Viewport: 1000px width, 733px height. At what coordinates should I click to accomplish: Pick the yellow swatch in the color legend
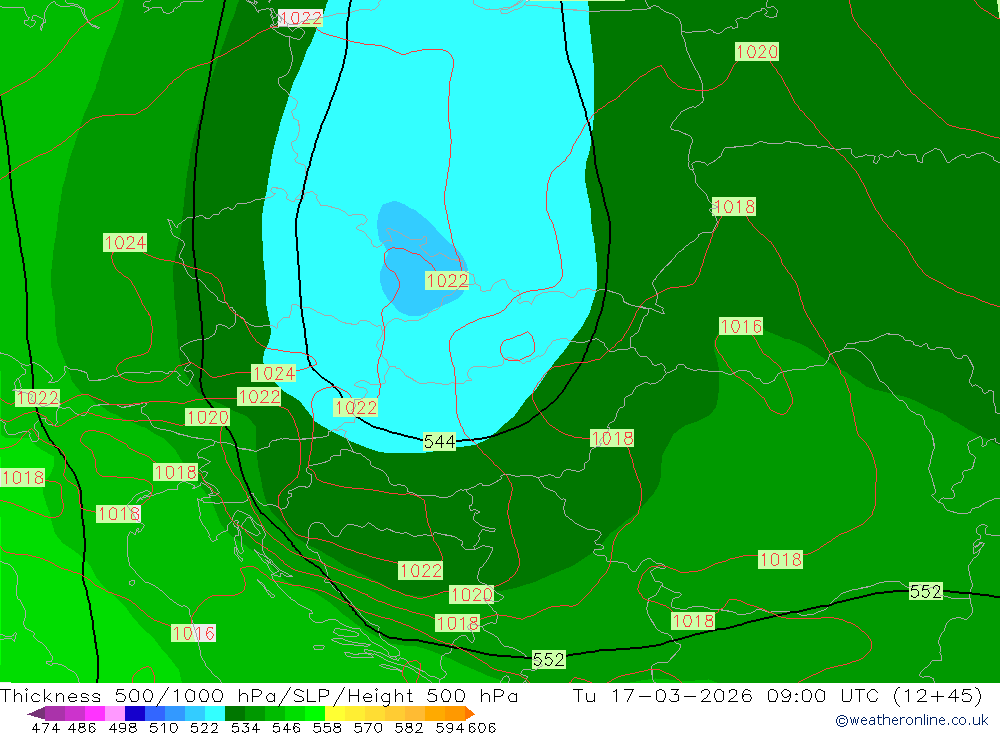[x=335, y=713]
